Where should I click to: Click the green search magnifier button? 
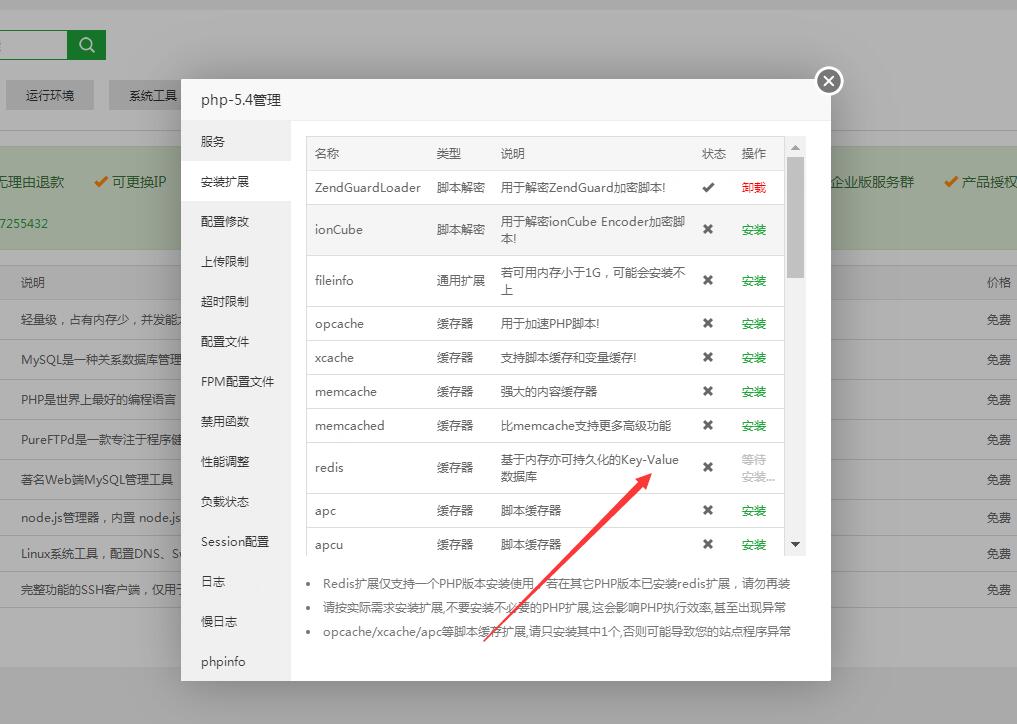(87, 44)
